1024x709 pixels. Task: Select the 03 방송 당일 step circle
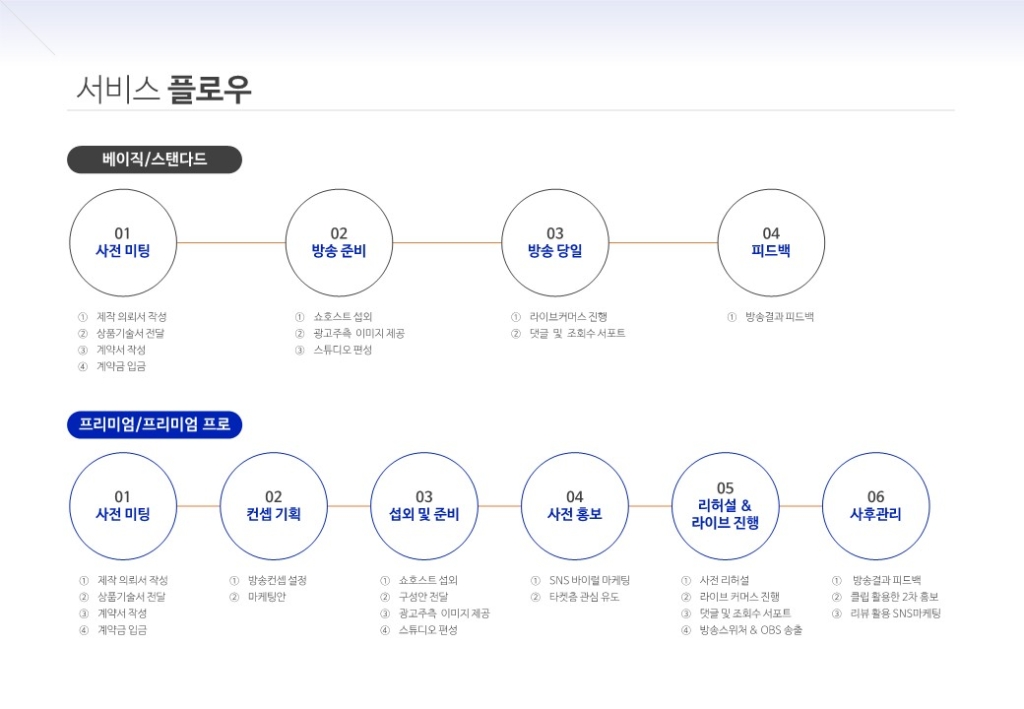click(555, 243)
